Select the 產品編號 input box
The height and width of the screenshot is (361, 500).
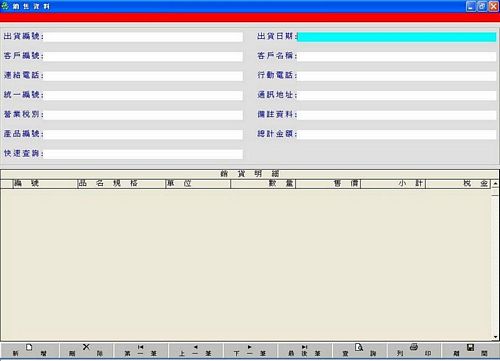(x=143, y=134)
